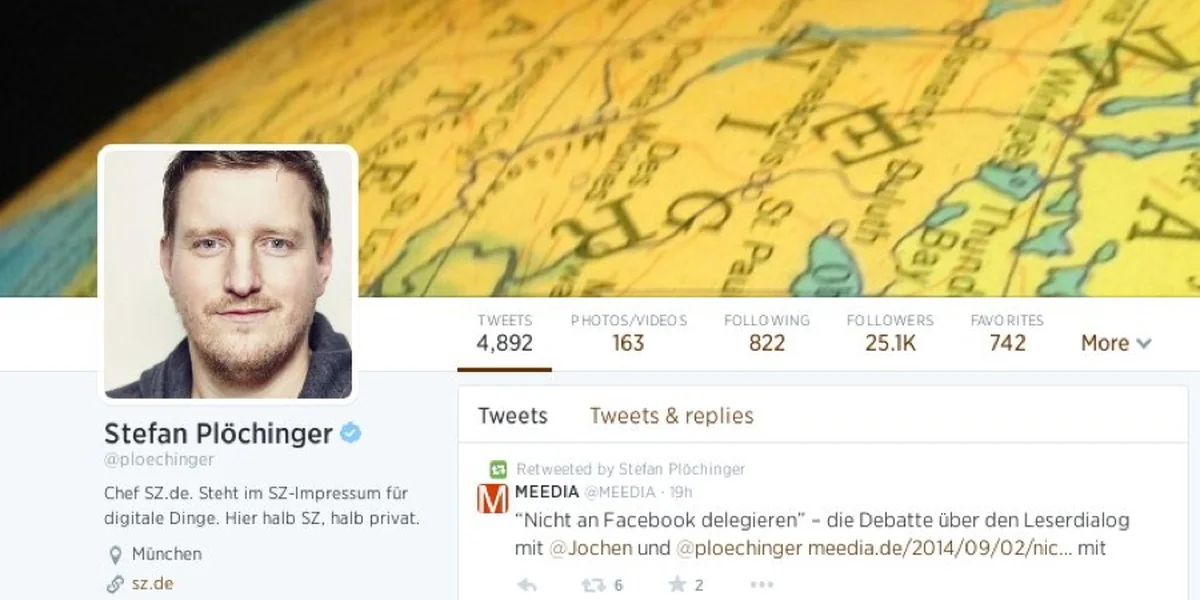
Task: Open Stefan Plöchinger's profile photo
Action: pyautogui.click(x=228, y=273)
